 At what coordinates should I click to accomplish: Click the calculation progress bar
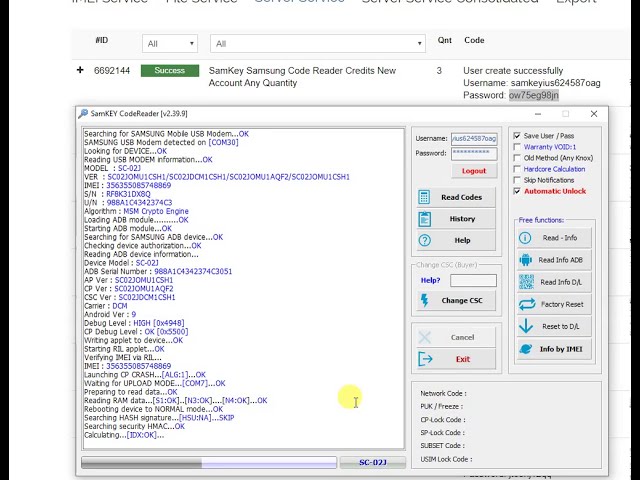point(209,462)
